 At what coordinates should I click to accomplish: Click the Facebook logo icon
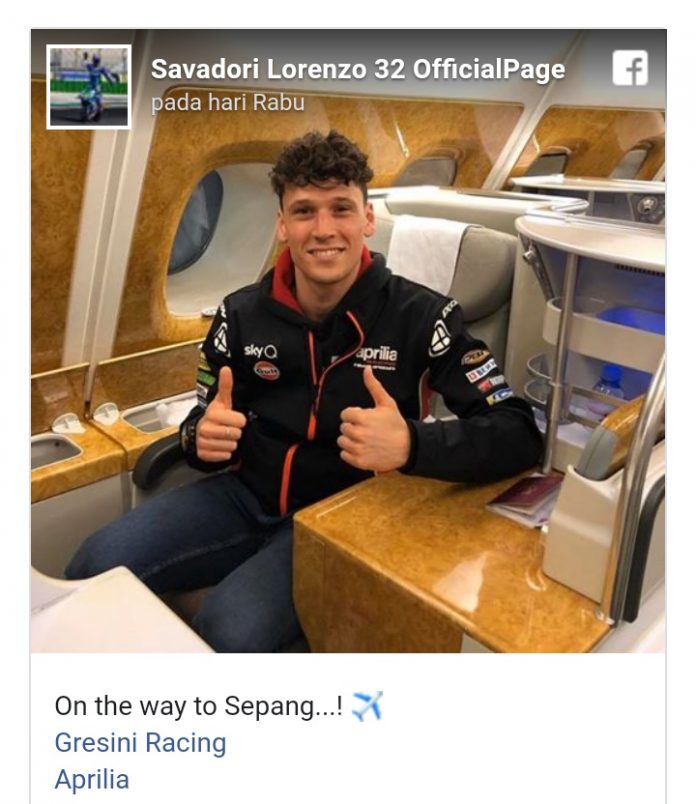coord(630,69)
